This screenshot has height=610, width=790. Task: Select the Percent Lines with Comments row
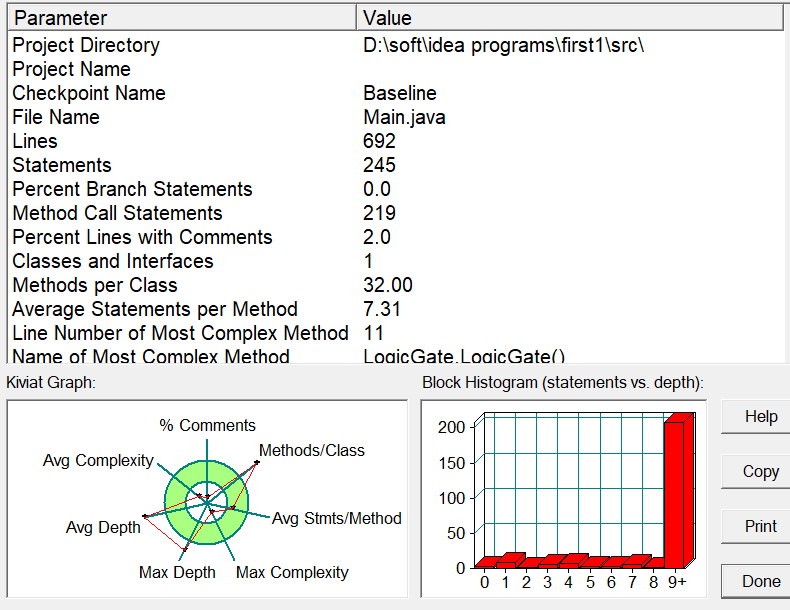pos(396,237)
